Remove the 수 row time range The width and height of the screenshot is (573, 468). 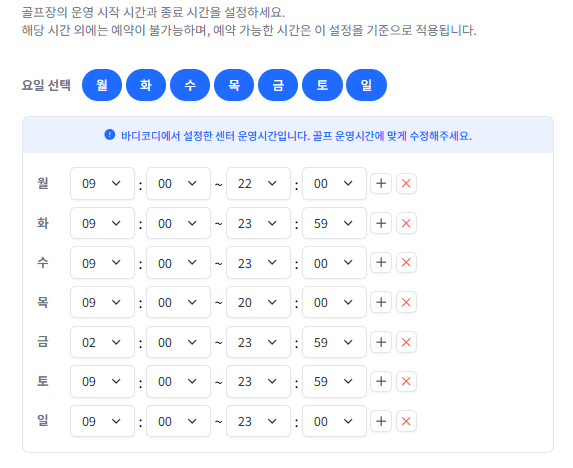(406, 263)
